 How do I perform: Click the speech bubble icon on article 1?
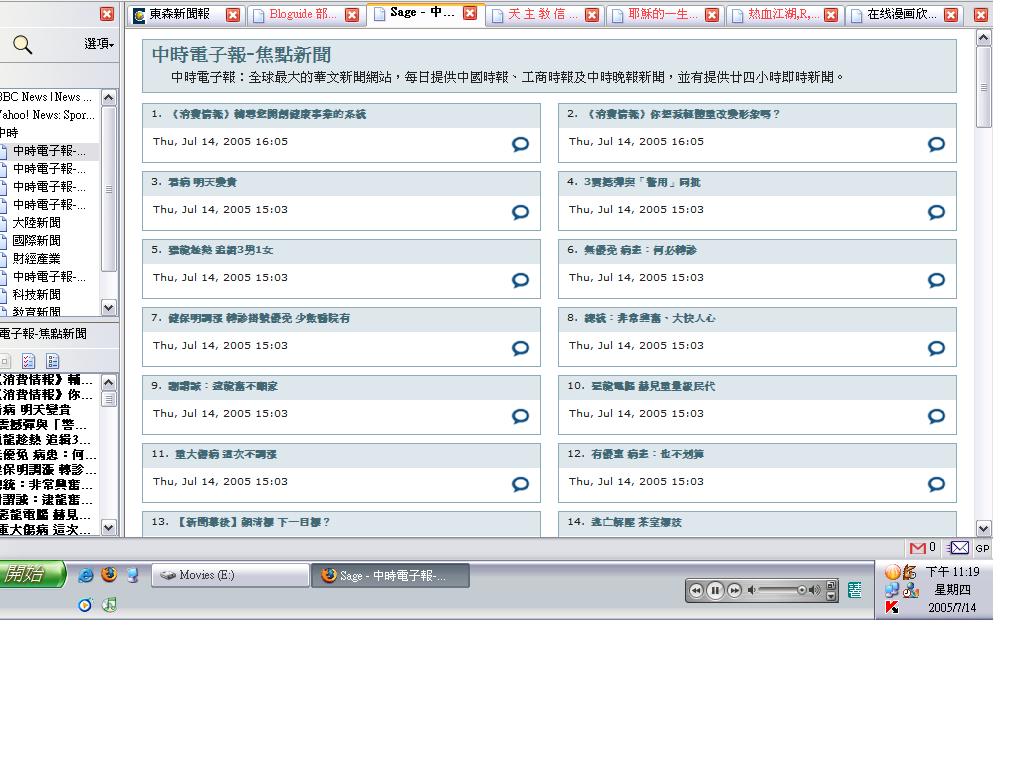coord(520,144)
